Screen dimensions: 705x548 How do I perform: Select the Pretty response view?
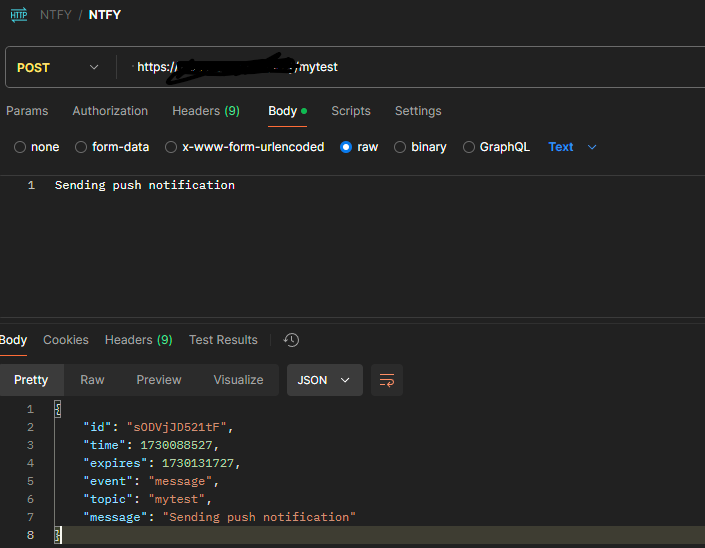[x=31, y=380]
